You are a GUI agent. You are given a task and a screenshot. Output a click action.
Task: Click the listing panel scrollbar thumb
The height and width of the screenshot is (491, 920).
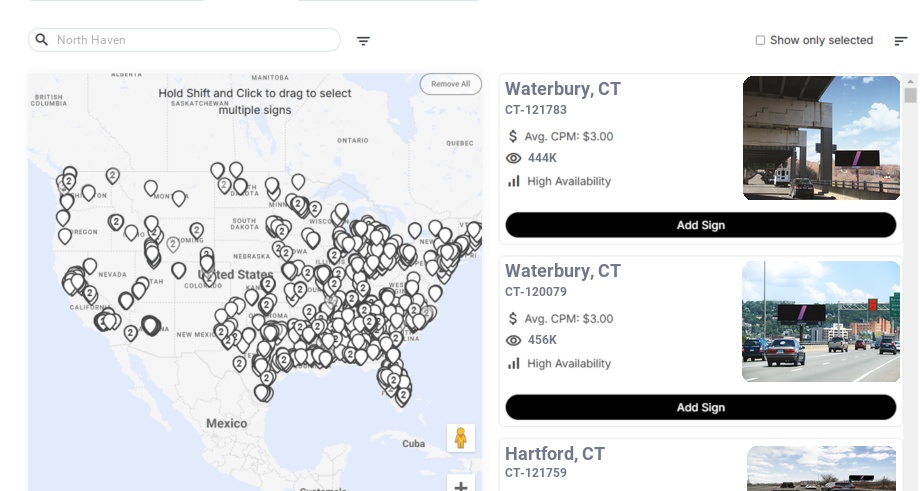[910, 95]
